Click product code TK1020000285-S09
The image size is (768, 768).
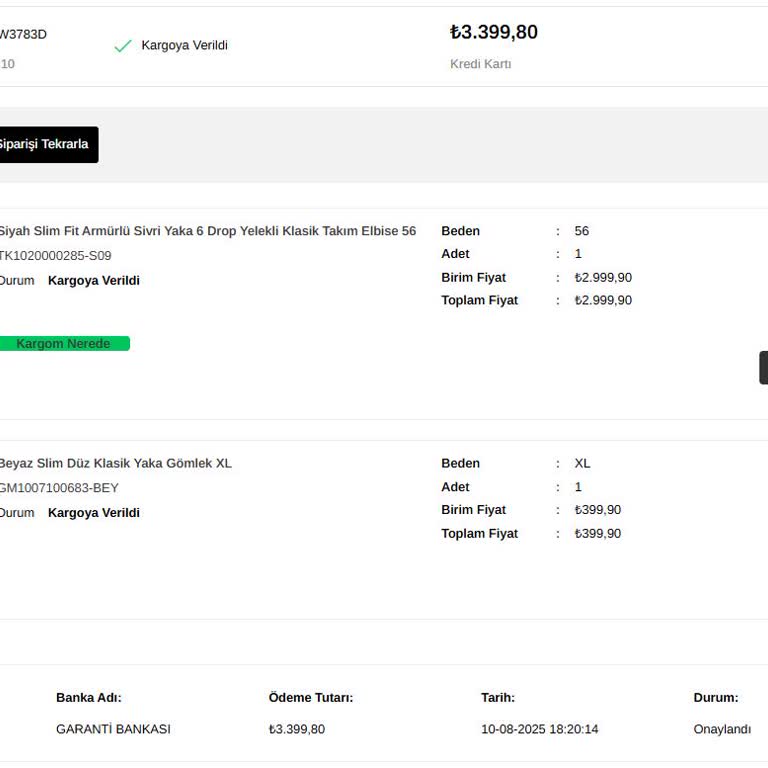[55, 256]
